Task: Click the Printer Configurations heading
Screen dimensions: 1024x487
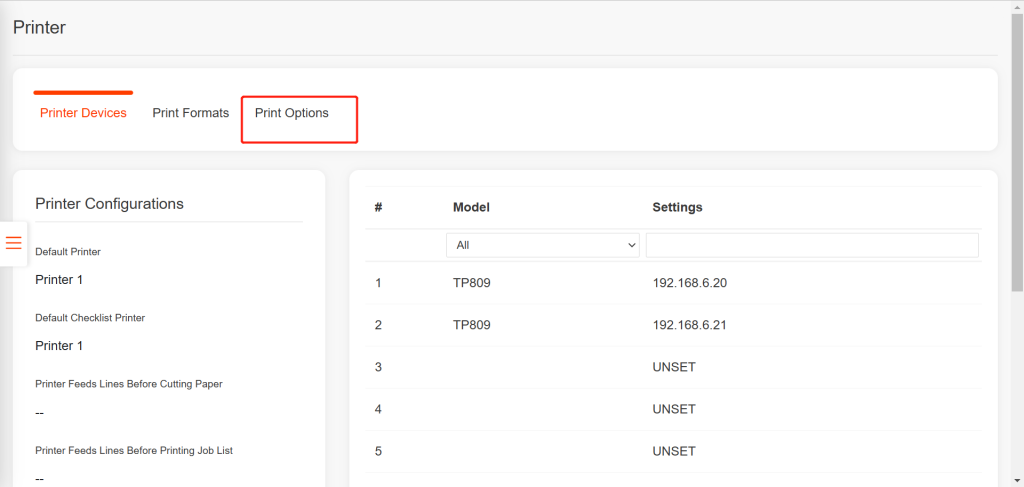Action: tap(109, 204)
